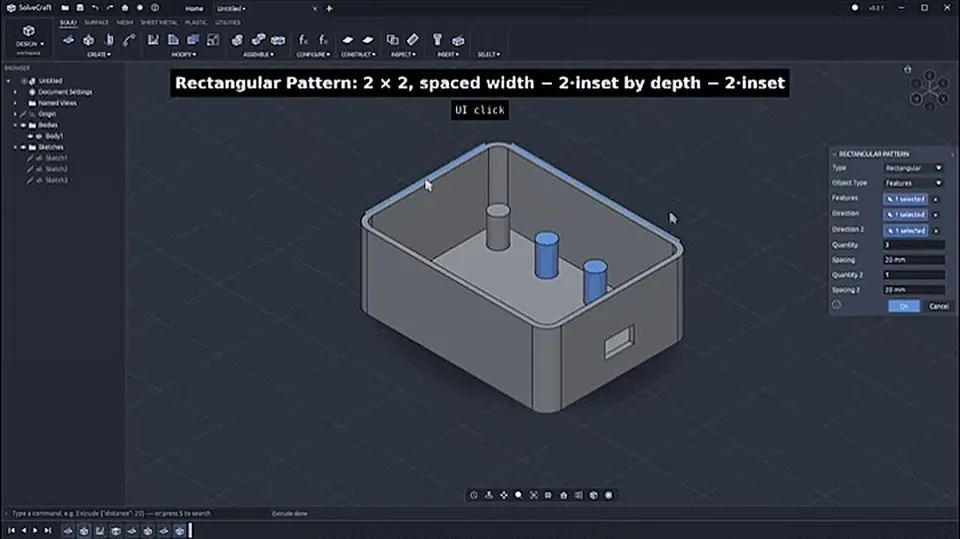Click the timeline play button
960x539 pixels.
click(35, 530)
